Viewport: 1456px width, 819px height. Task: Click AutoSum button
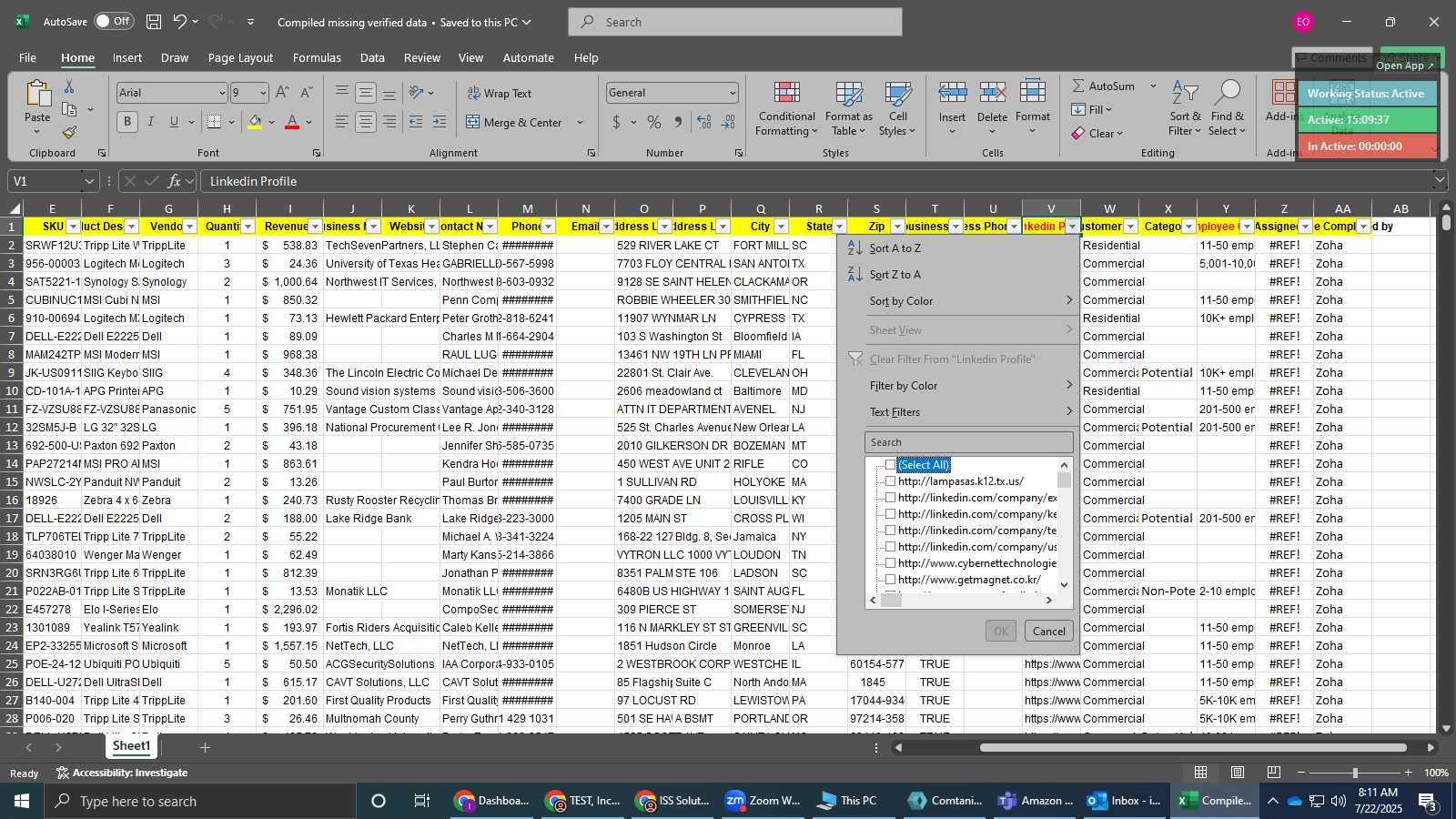point(1104,86)
